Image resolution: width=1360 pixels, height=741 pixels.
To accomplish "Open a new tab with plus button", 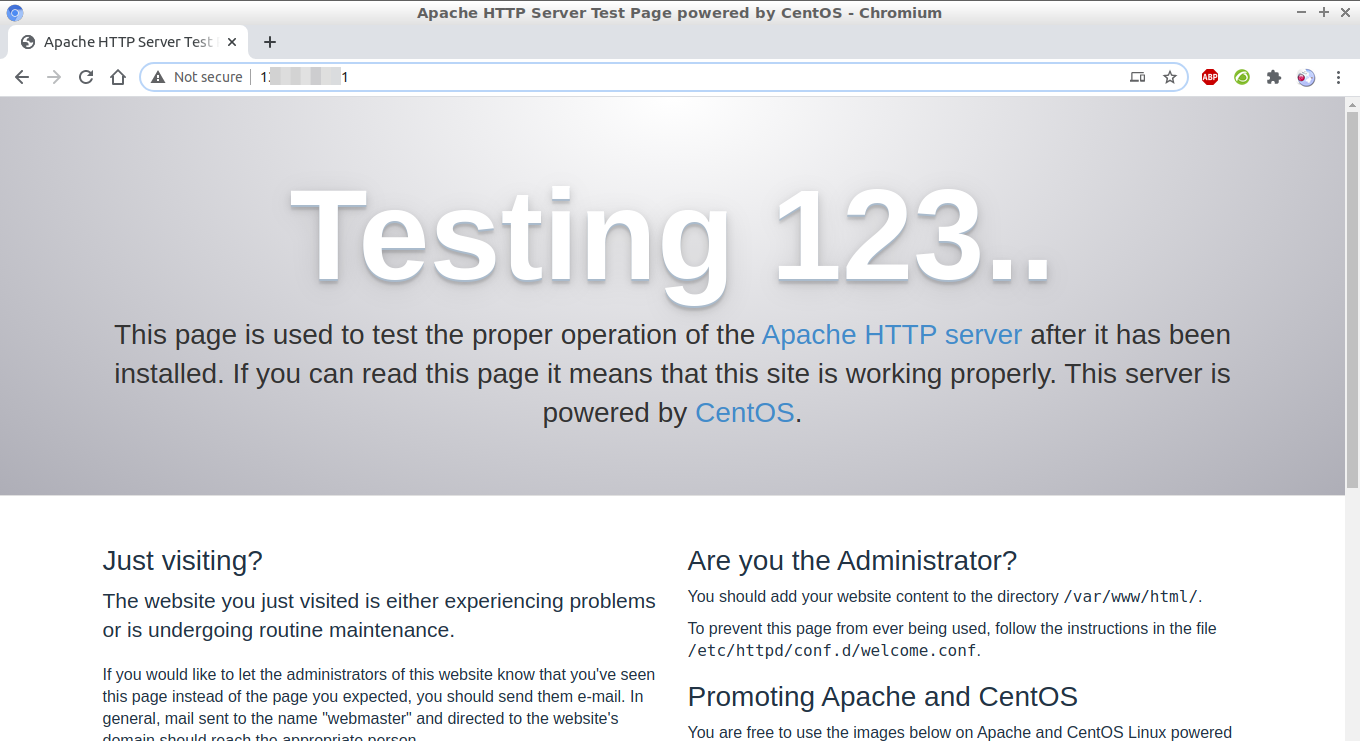I will pyautogui.click(x=270, y=42).
